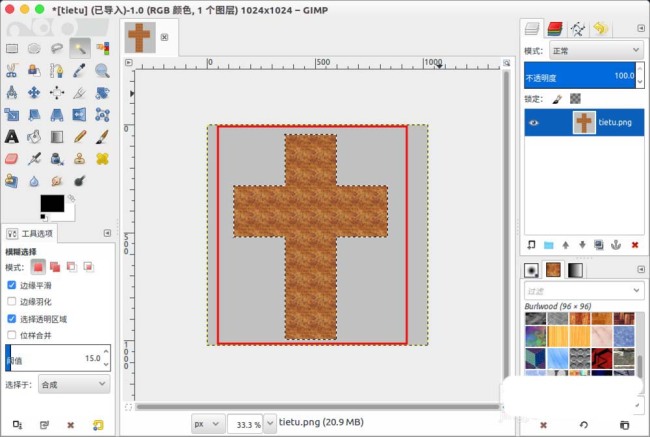
Task: Open the 选择于 dropdown showing 合成
Action: pyautogui.click(x=74, y=384)
